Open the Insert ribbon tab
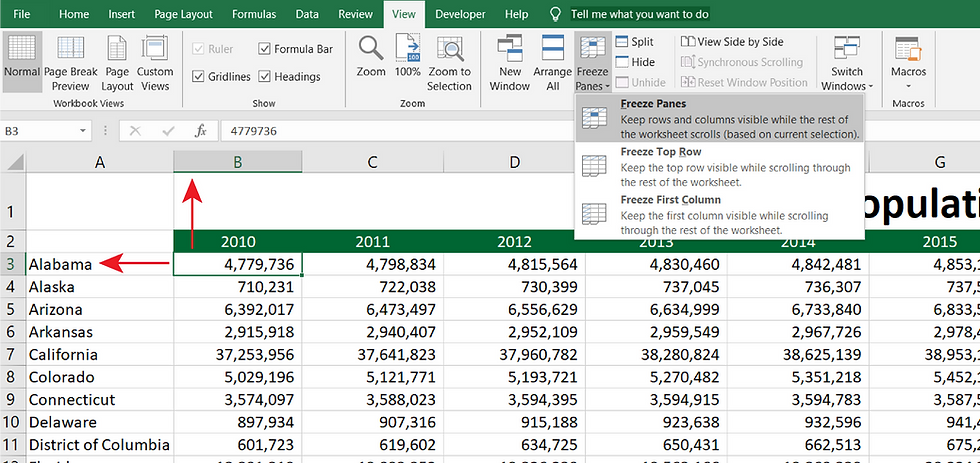The height and width of the screenshot is (463, 980). pos(121,14)
